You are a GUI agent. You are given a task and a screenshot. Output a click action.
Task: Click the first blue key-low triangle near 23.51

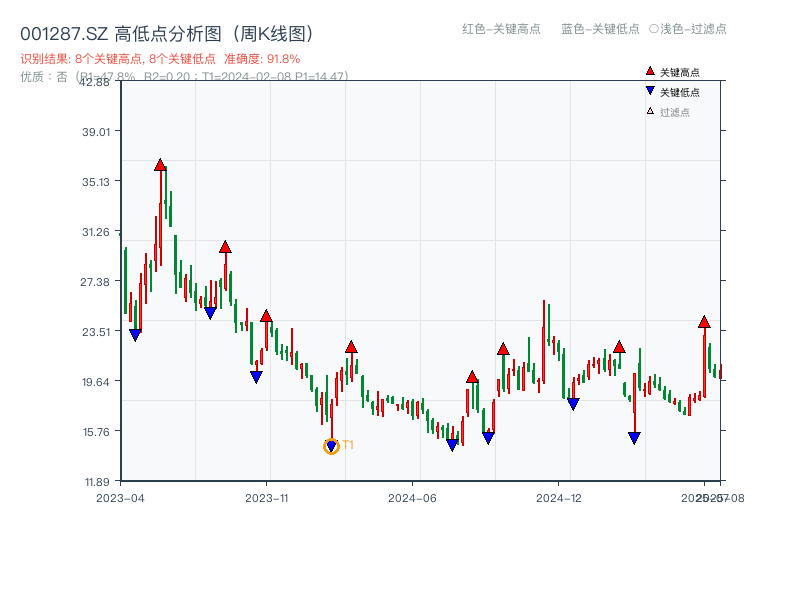135,335
